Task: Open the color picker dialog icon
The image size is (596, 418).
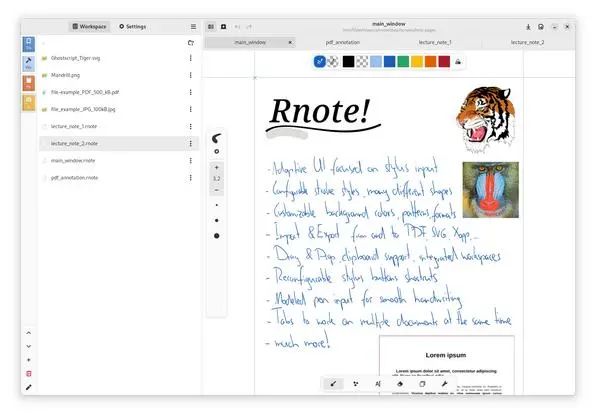Action: pyautogui.click(x=458, y=62)
